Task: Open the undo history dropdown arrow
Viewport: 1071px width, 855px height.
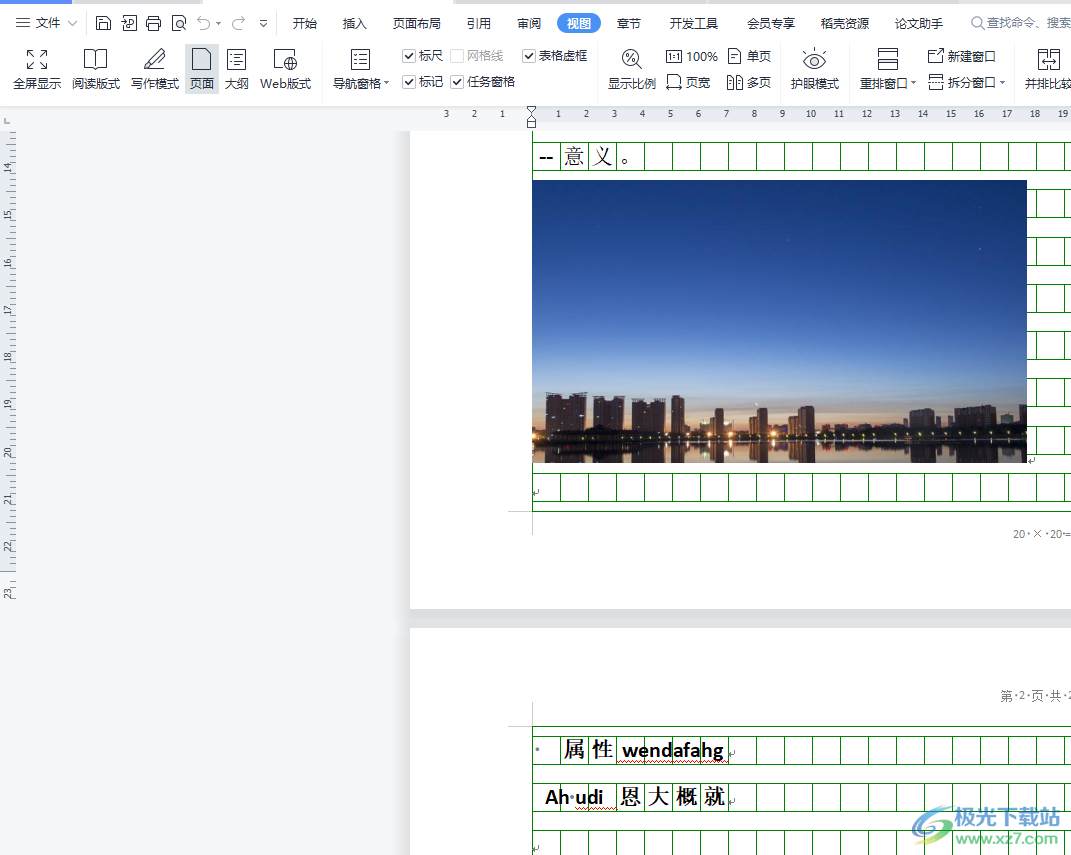Action: tap(219, 23)
